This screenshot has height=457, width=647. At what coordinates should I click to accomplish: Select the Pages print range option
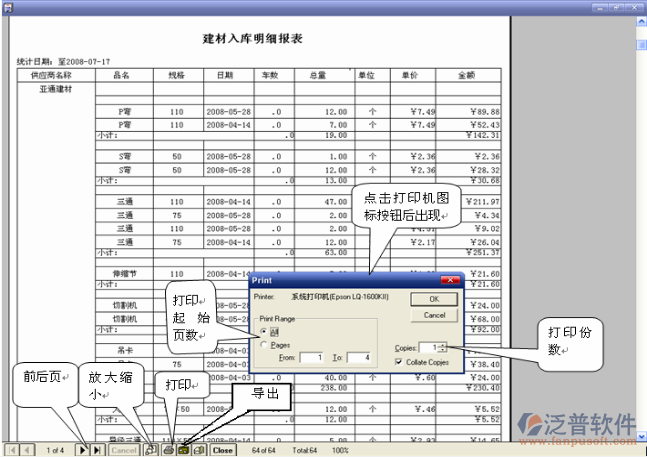pos(264,344)
